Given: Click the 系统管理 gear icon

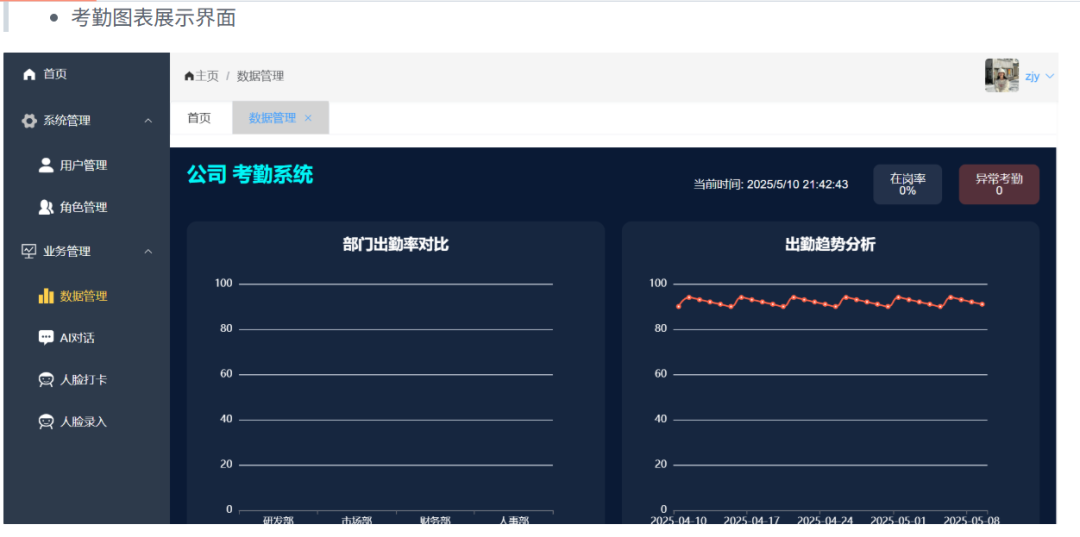Looking at the screenshot, I should 29,120.
